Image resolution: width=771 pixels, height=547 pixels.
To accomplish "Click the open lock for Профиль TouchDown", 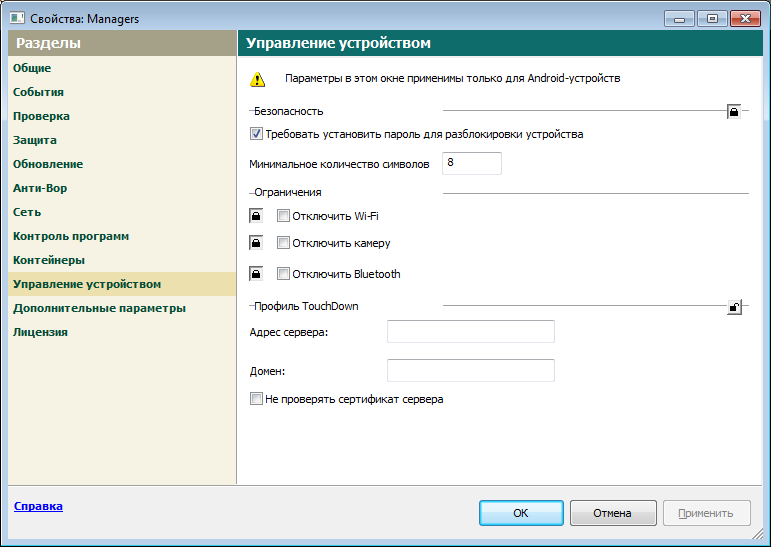I will click(x=734, y=307).
